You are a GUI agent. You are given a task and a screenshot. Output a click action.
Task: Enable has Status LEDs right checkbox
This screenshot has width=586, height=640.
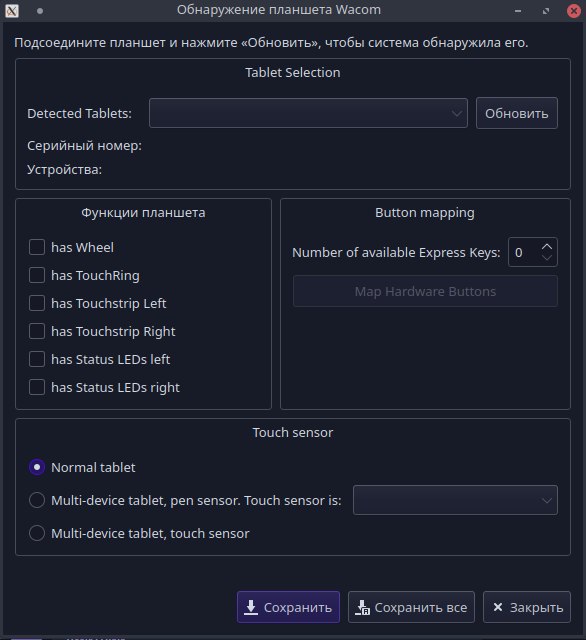pyautogui.click(x=37, y=387)
